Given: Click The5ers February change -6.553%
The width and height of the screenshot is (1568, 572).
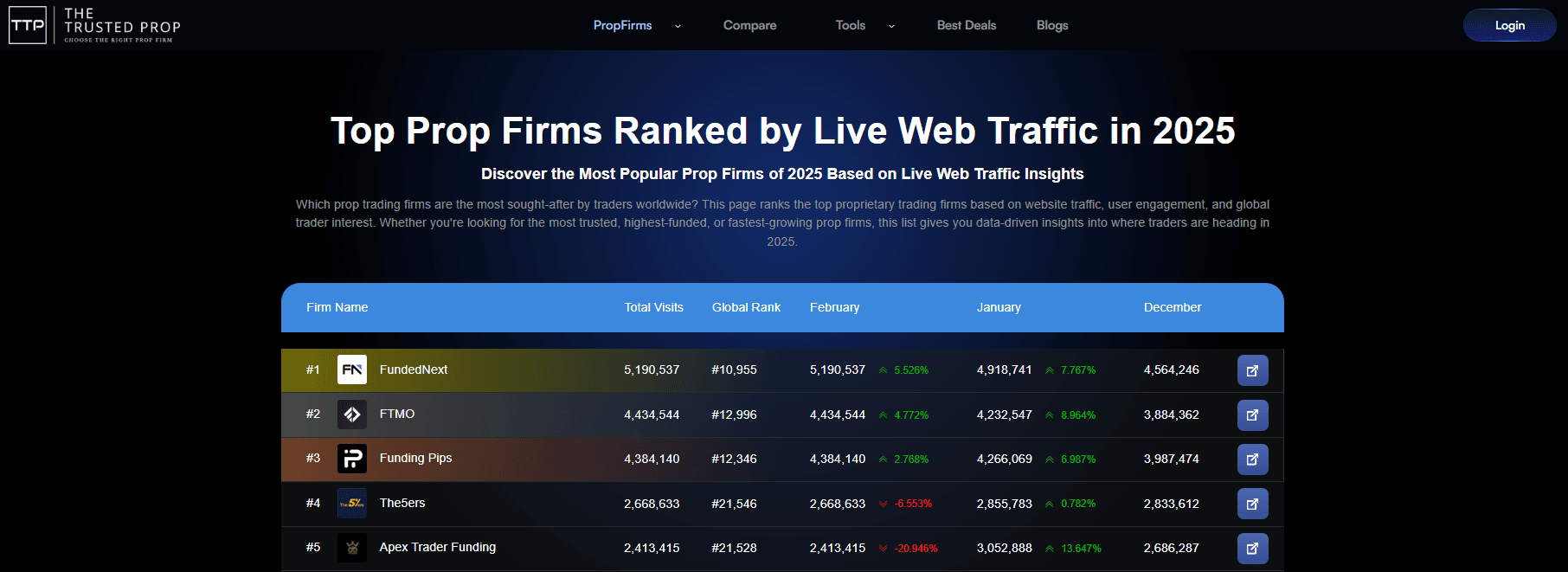Looking at the screenshot, I should coord(913,504).
